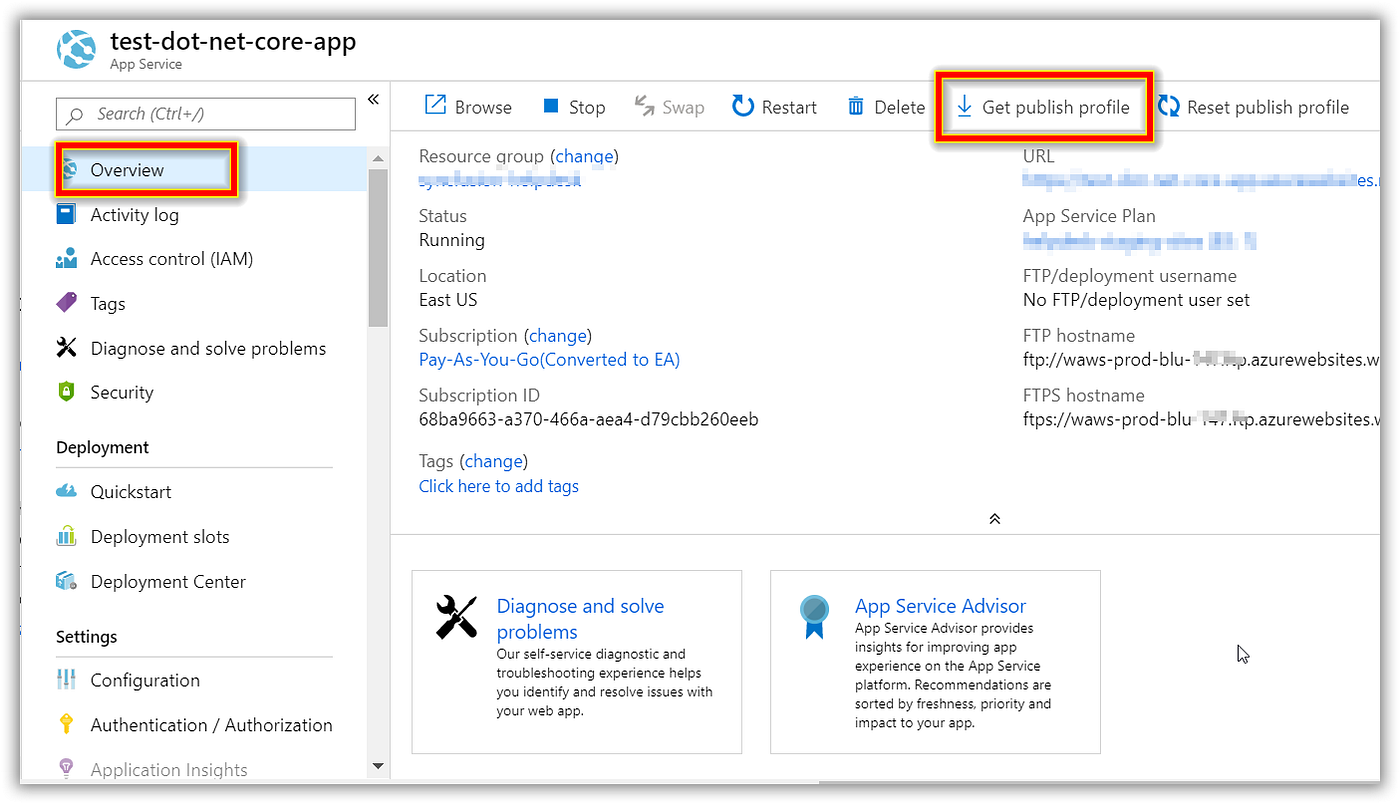Click the large tools icon in the Diagnose card
Screen dimensions: 1400x804
457,617
